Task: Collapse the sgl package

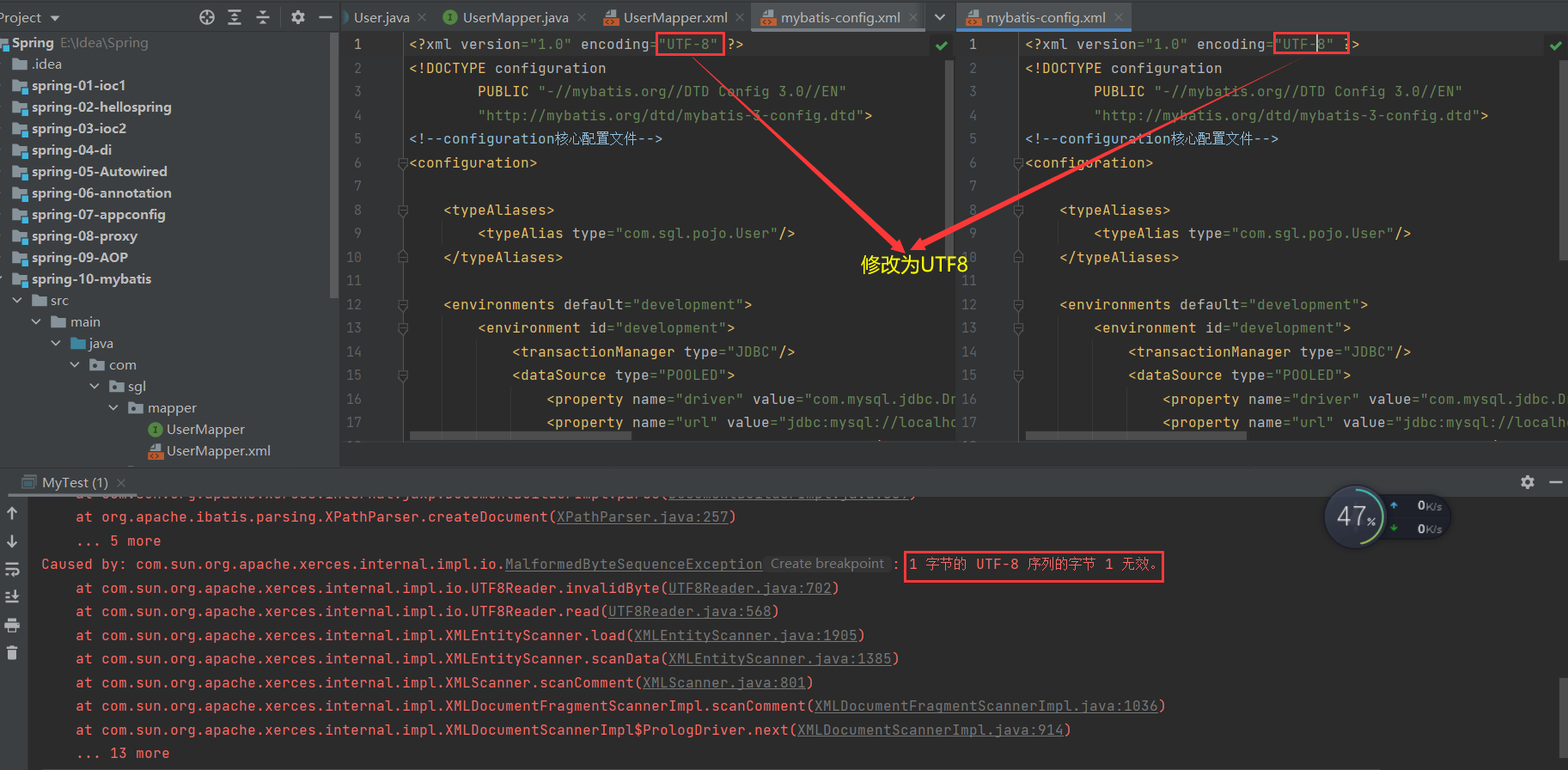Action: [x=95, y=387]
